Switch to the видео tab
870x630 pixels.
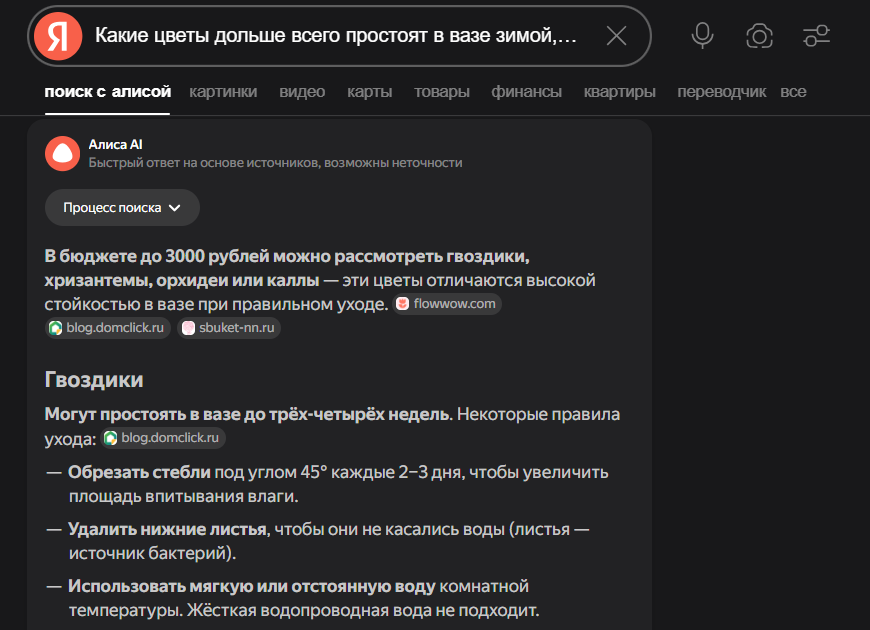pyautogui.click(x=302, y=92)
